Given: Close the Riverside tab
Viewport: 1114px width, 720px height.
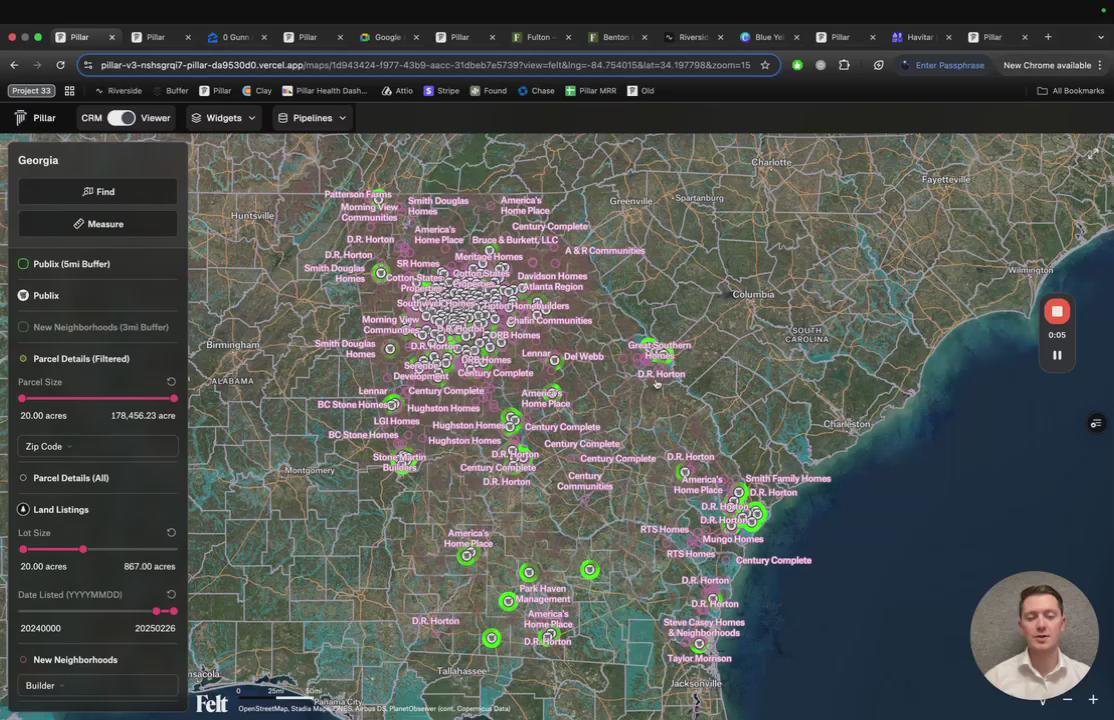Looking at the screenshot, I should (720, 37).
